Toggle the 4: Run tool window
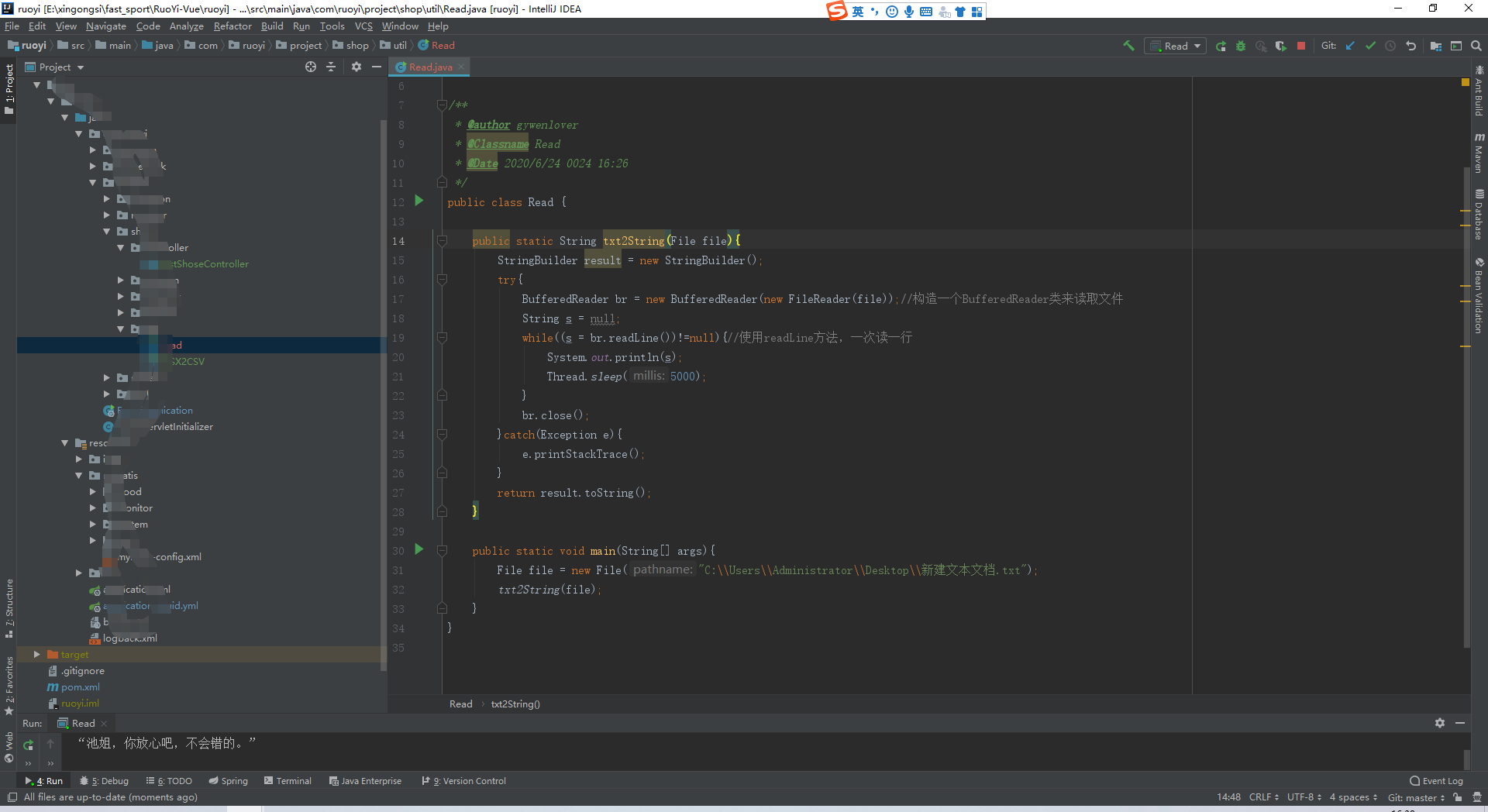This screenshot has width=1488, height=812. click(44, 781)
